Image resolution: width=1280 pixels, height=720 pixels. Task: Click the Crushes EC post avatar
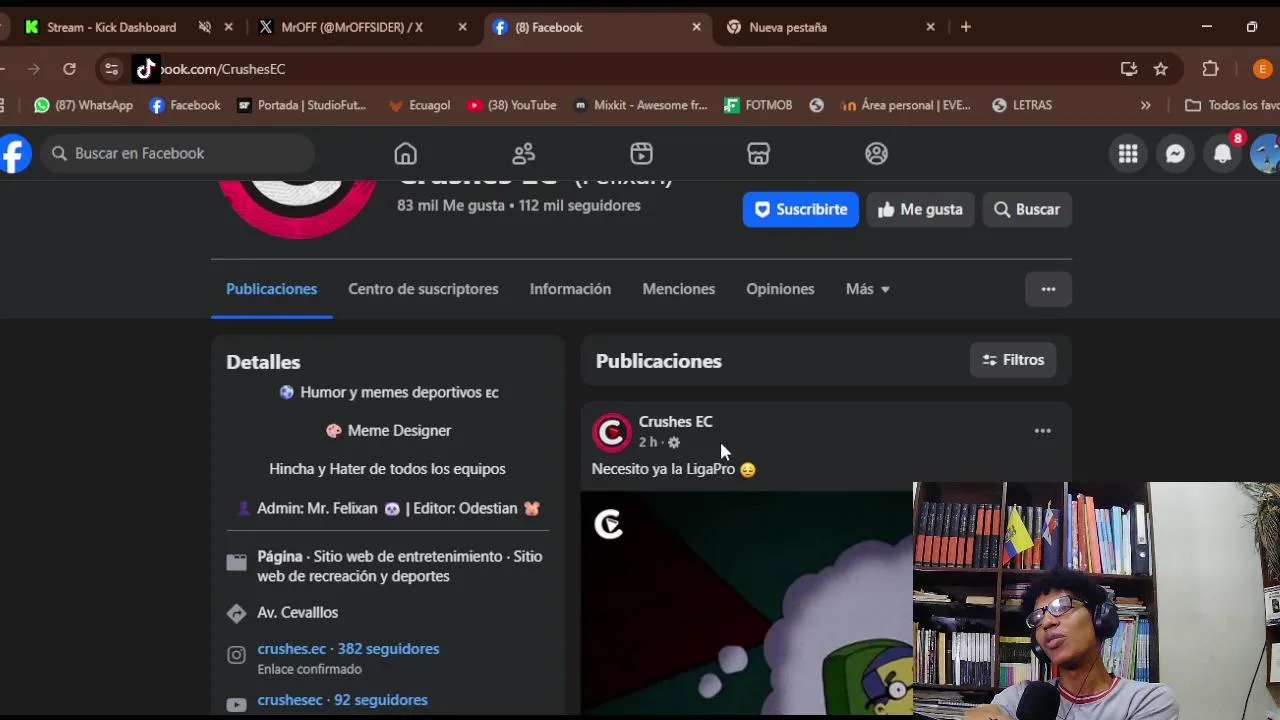coord(611,432)
